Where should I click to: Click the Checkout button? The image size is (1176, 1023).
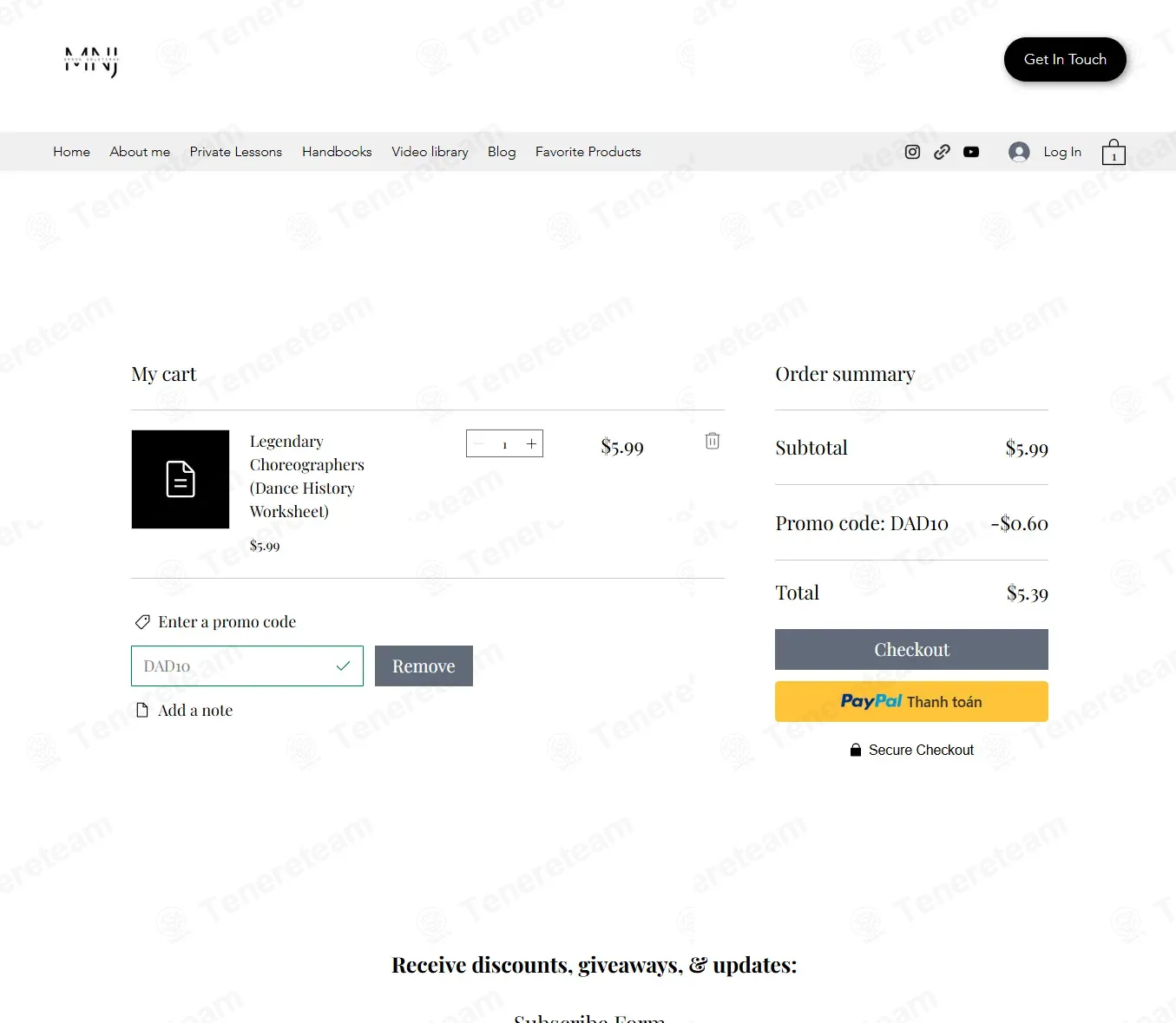pyautogui.click(x=911, y=650)
